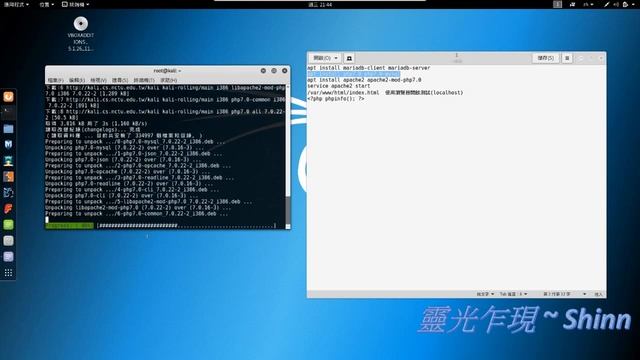Open terminal 終端機(T) Terminal menu
The image size is (640, 360).
click(144, 80)
